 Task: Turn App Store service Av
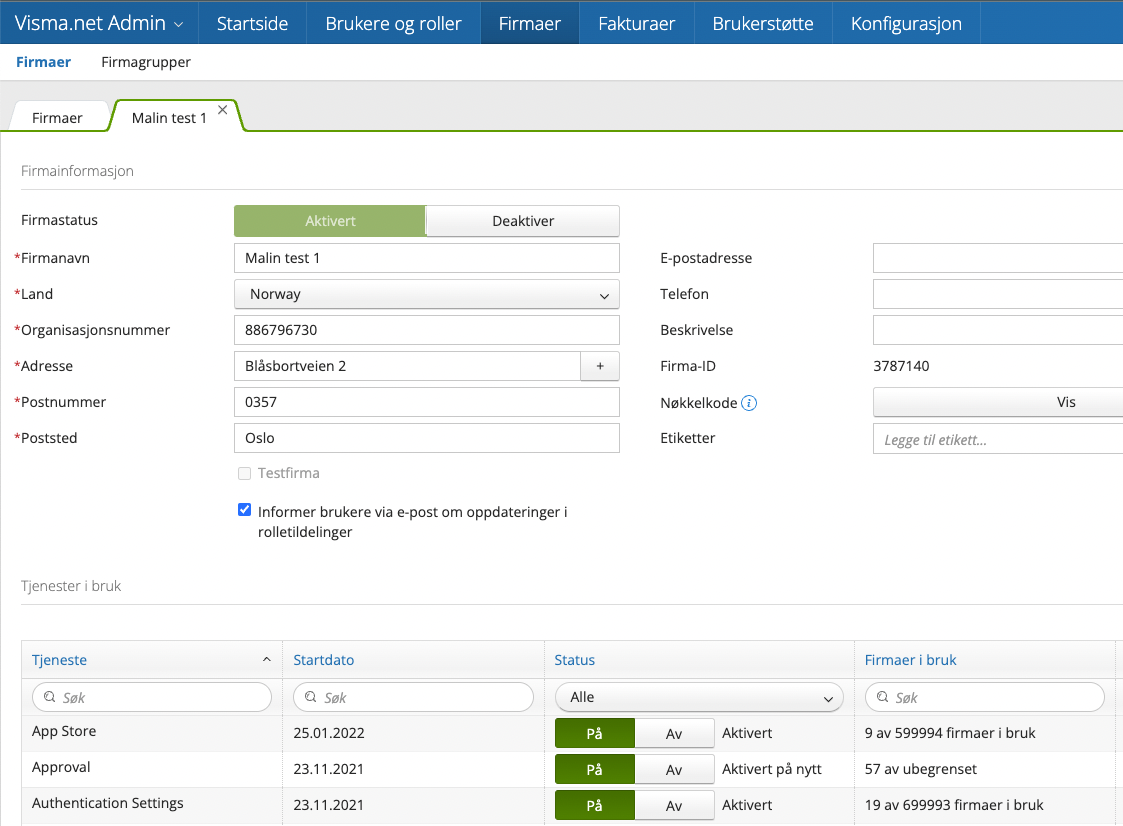pos(674,734)
